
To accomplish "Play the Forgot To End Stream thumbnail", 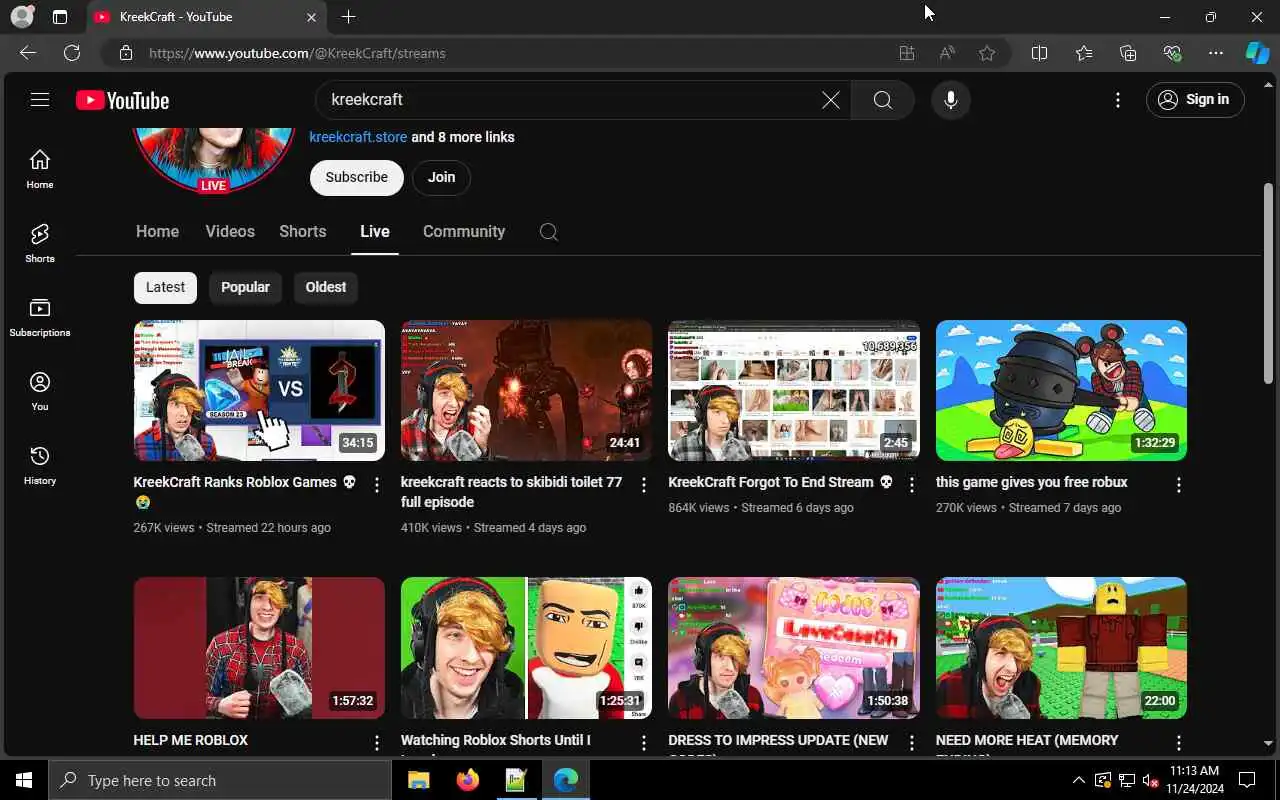I will 793,391.
